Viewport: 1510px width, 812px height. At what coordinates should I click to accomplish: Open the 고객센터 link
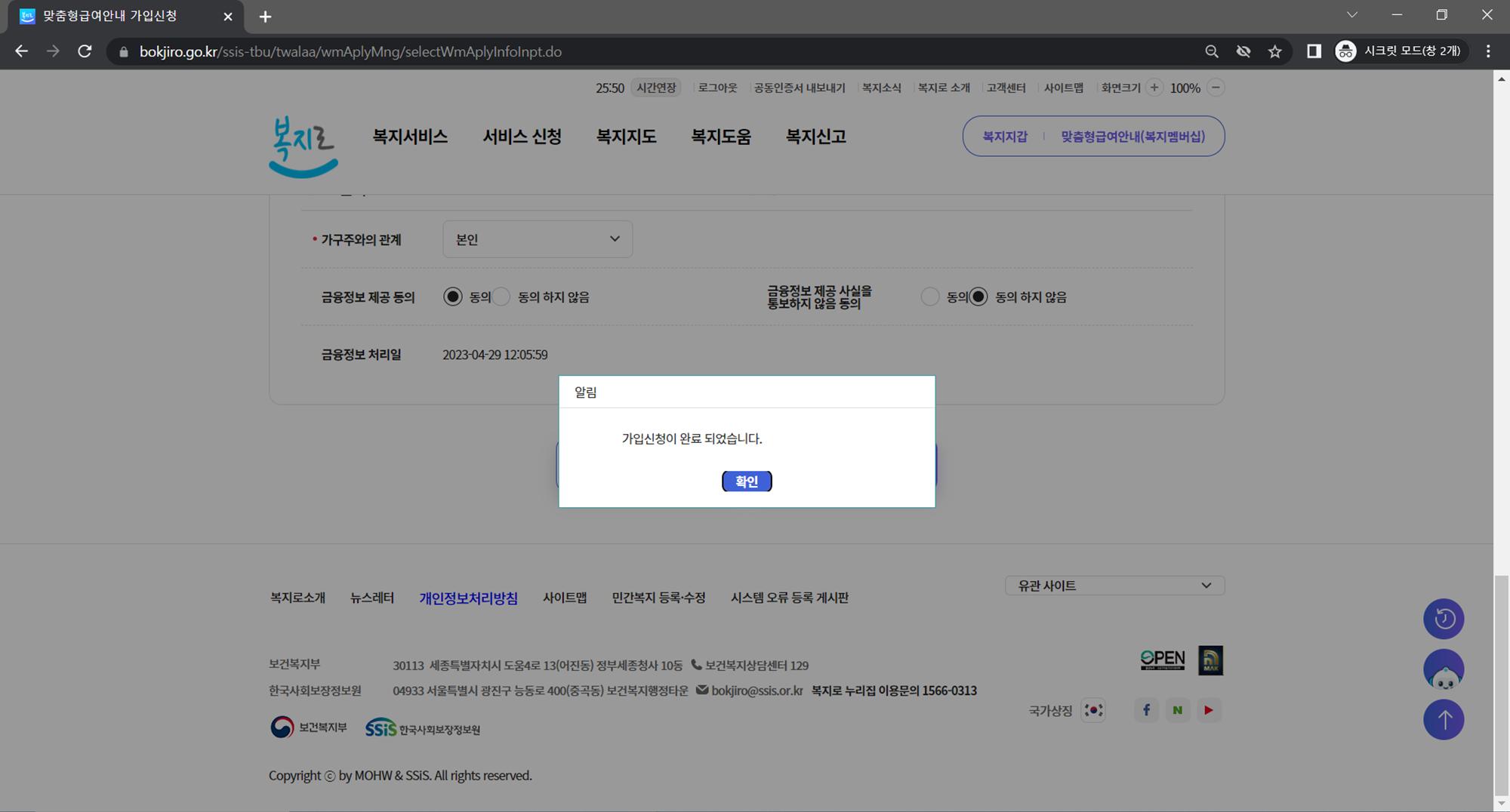(x=1006, y=88)
